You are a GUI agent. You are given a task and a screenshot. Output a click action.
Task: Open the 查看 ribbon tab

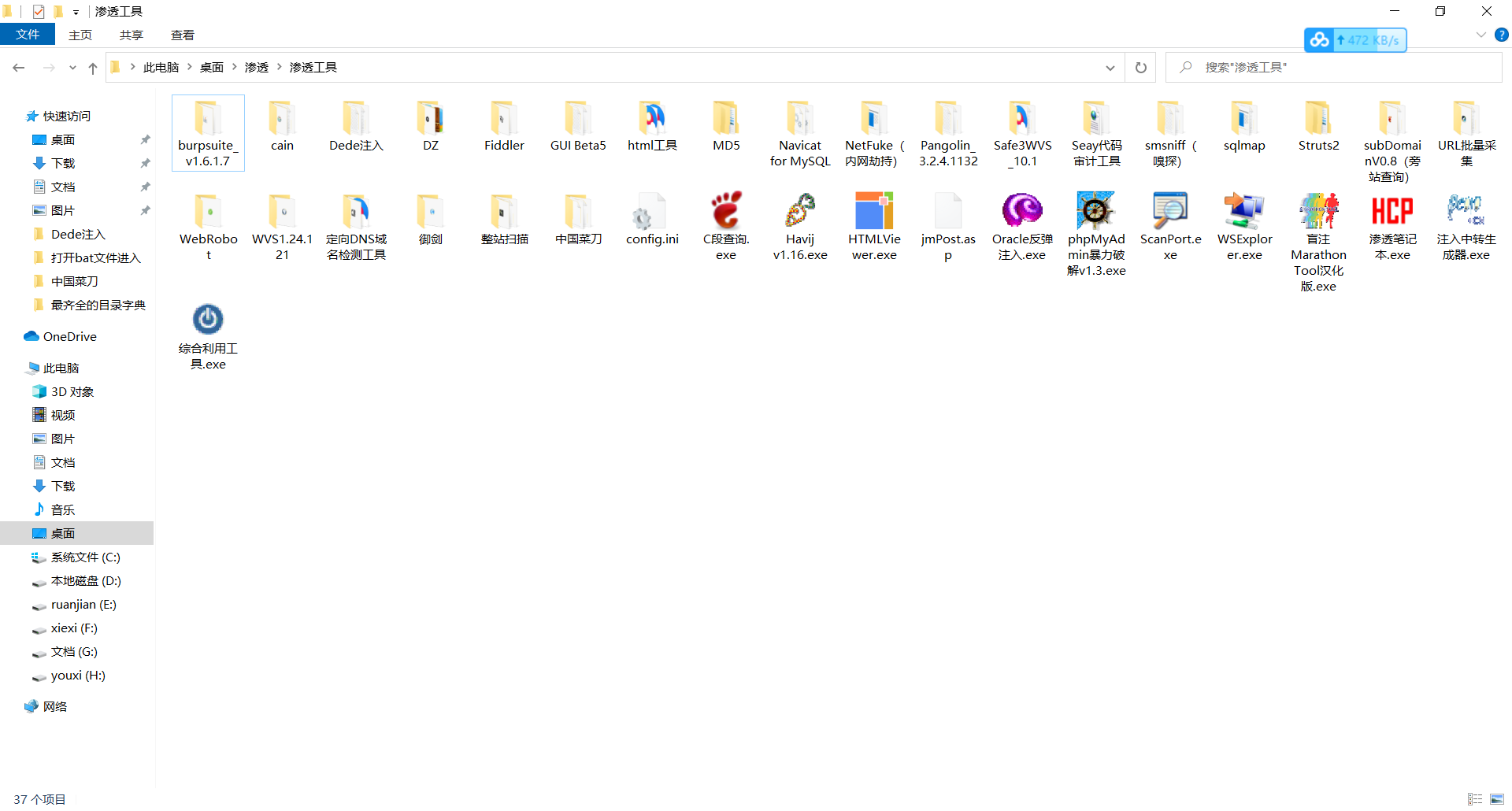point(183,35)
